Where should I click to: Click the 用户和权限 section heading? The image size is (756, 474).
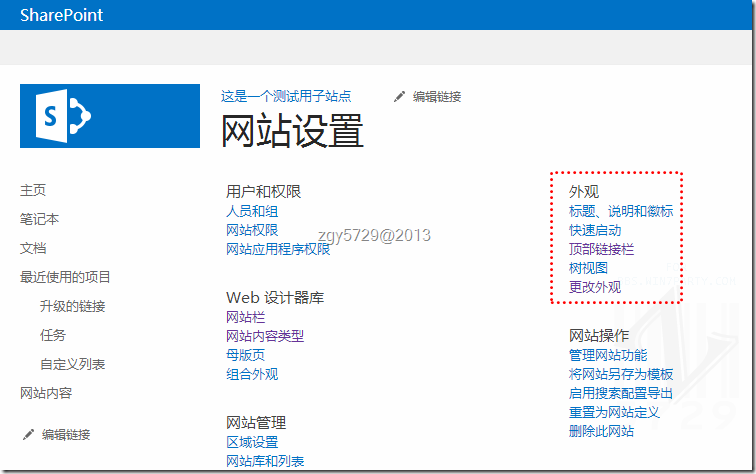pyautogui.click(x=263, y=191)
